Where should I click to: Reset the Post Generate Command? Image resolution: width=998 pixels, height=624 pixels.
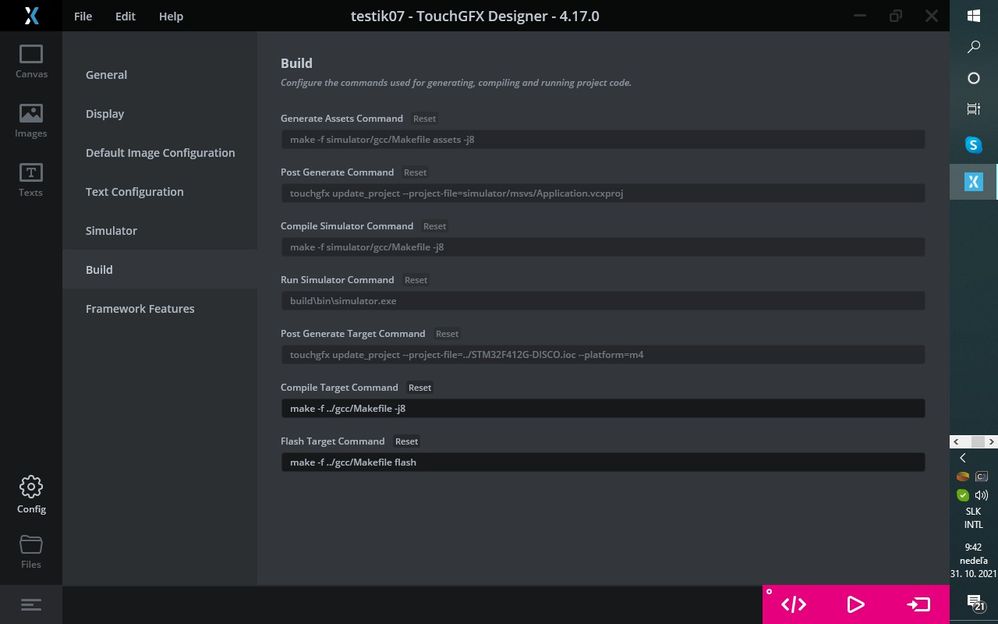point(415,172)
